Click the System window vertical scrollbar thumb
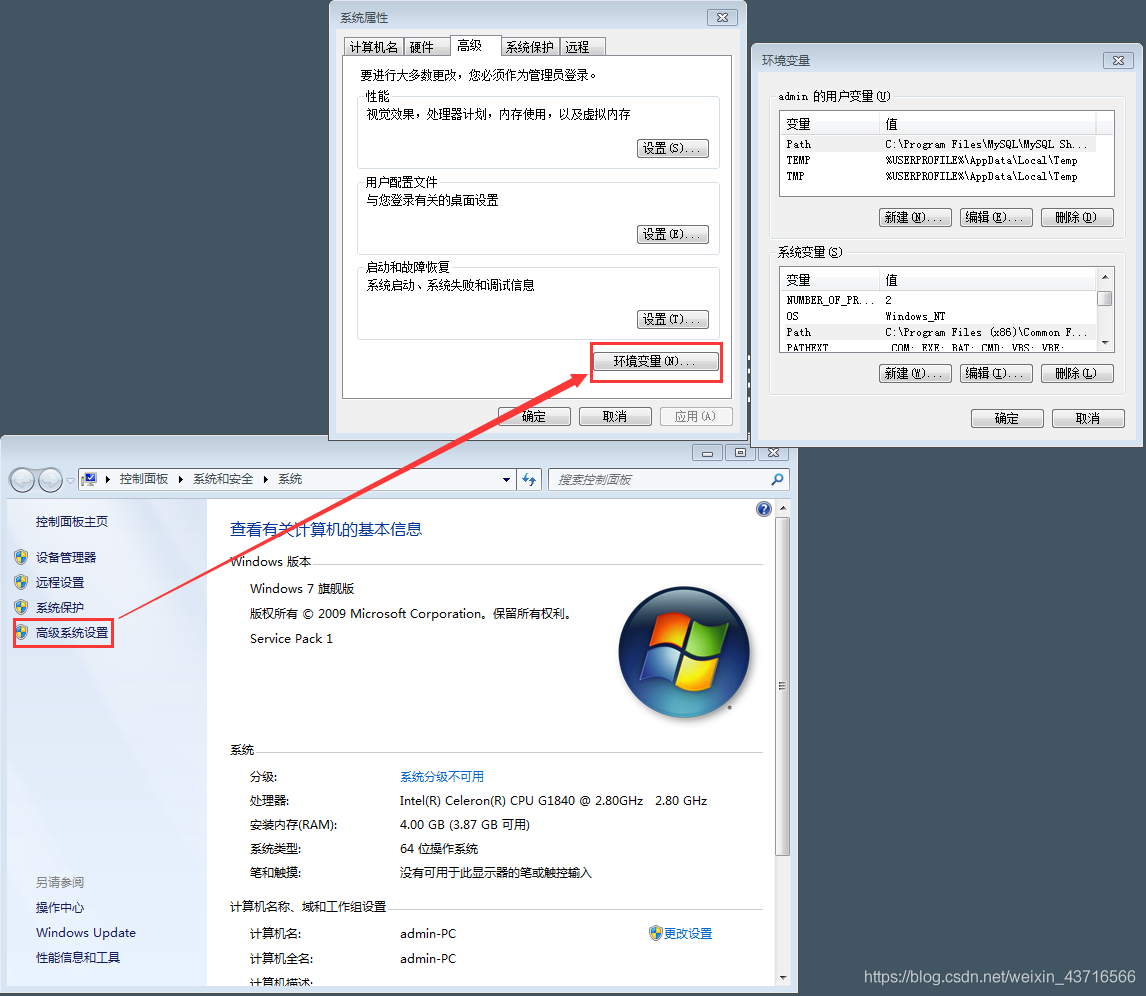Image resolution: width=1146 pixels, height=996 pixels. 783,686
